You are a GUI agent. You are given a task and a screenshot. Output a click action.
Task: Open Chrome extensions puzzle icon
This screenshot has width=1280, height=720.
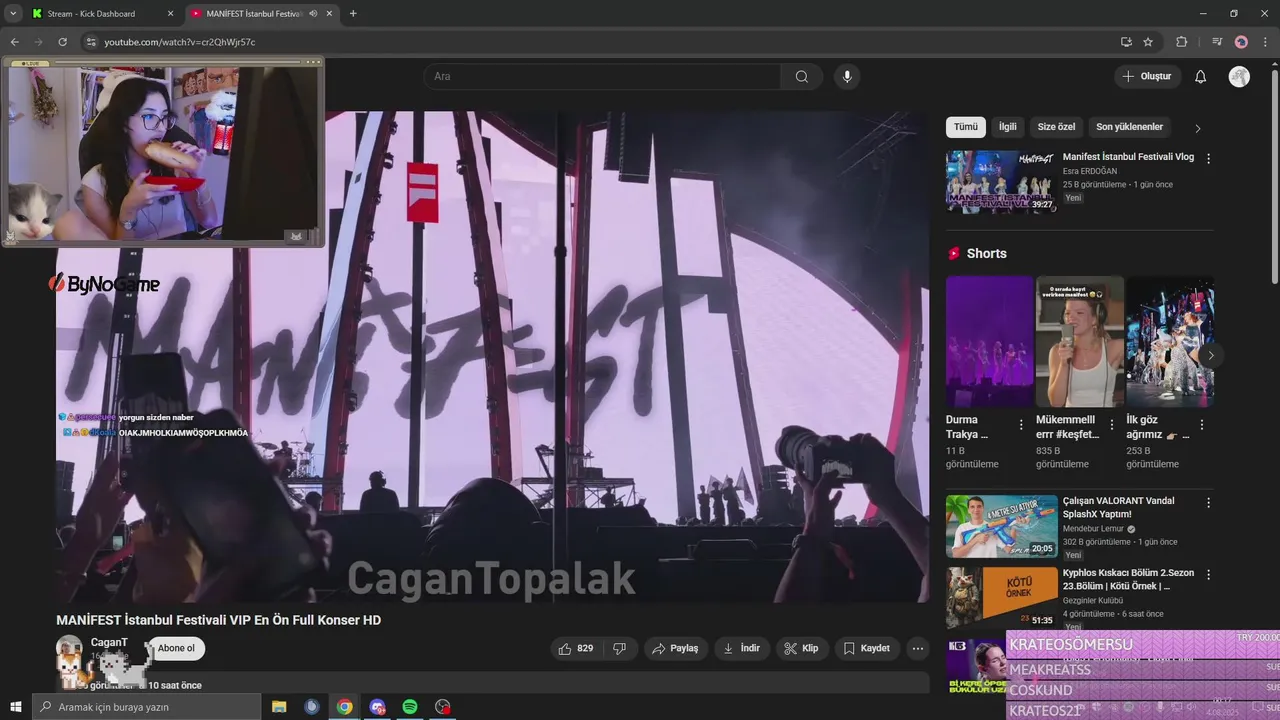click(1182, 42)
